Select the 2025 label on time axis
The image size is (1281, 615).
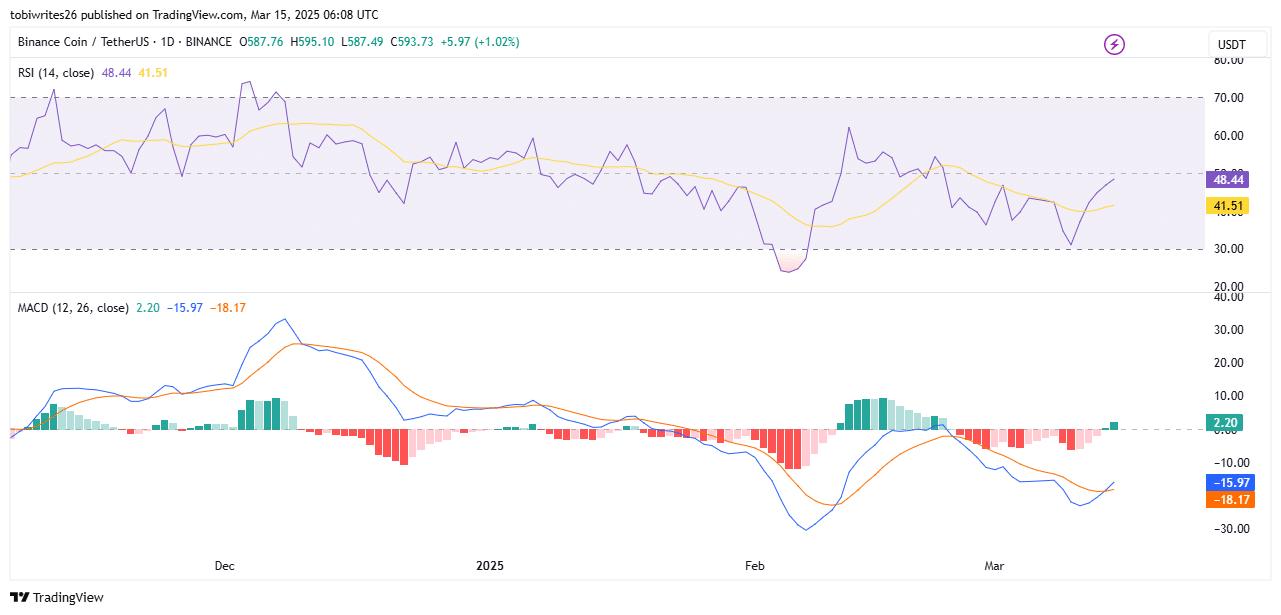[x=488, y=565]
